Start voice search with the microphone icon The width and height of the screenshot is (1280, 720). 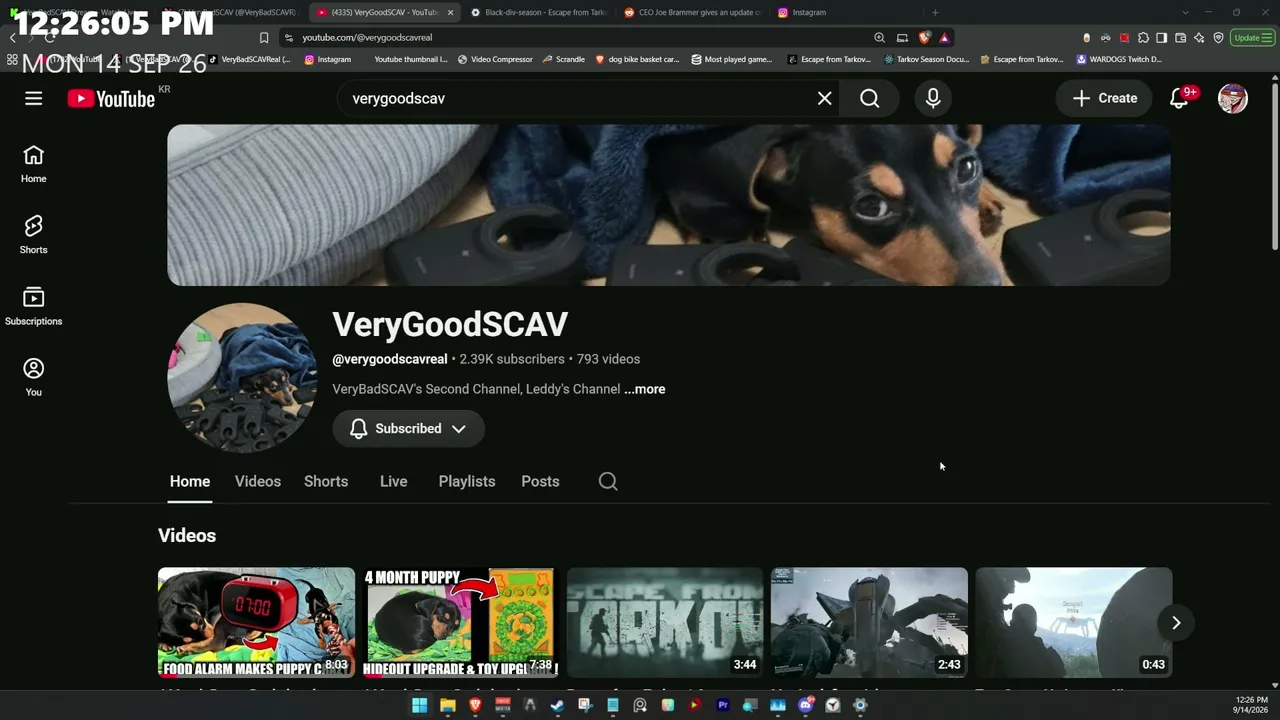click(x=932, y=98)
